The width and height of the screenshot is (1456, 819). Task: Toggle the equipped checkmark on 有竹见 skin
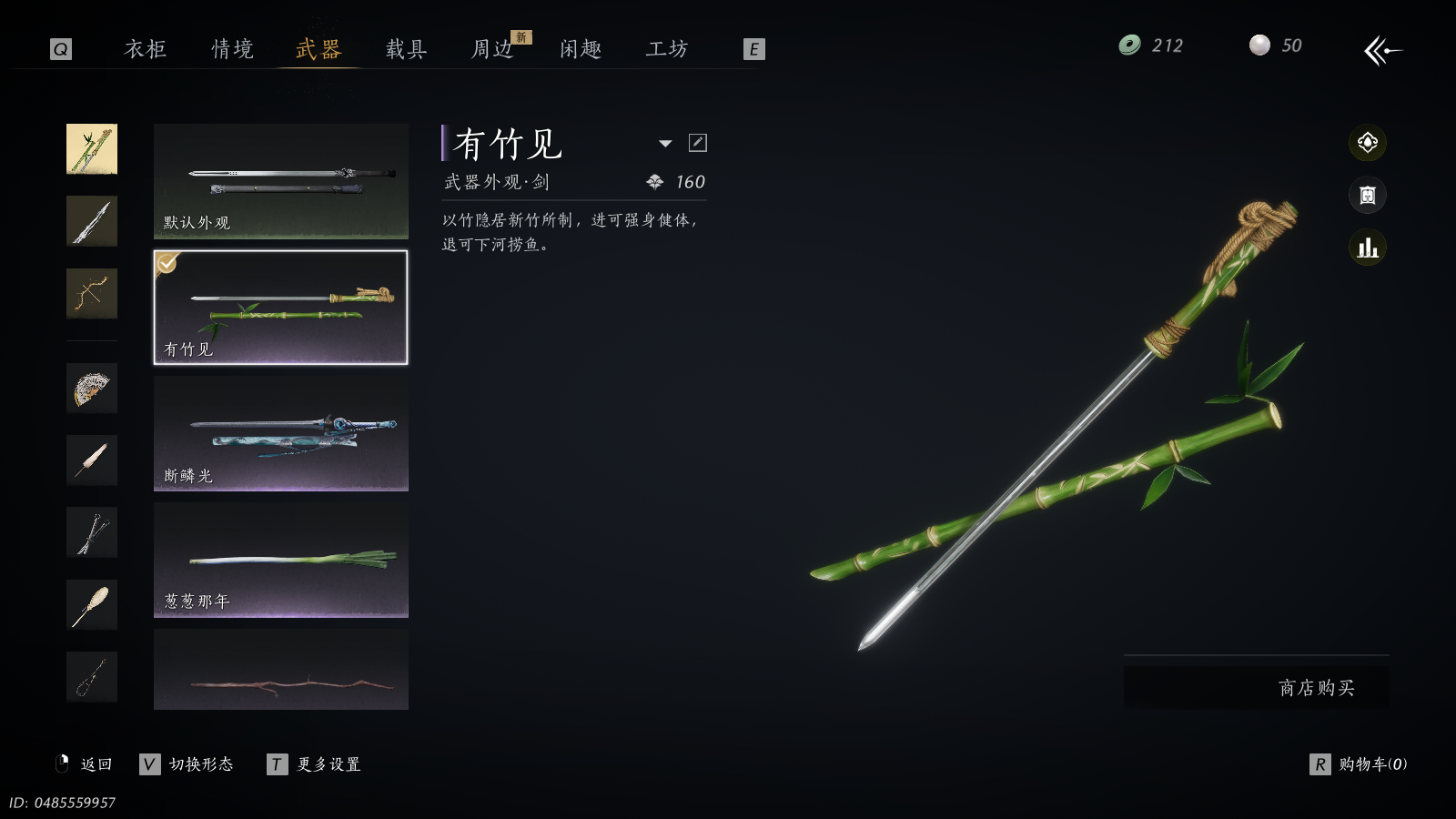167,263
